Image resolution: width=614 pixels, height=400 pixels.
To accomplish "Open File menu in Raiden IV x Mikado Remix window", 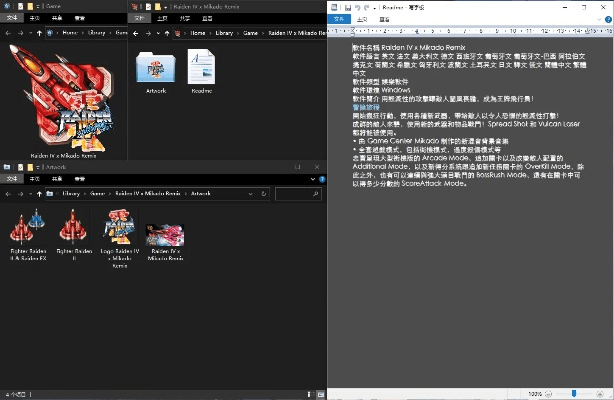I will [139, 18].
